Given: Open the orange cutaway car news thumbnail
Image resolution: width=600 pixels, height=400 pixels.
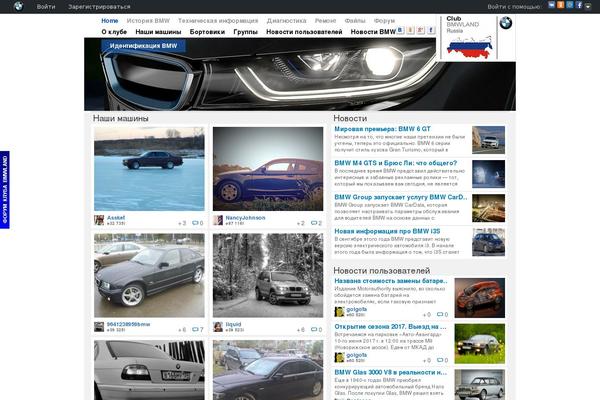Looking at the screenshot, I should pyautogui.click(x=480, y=298).
